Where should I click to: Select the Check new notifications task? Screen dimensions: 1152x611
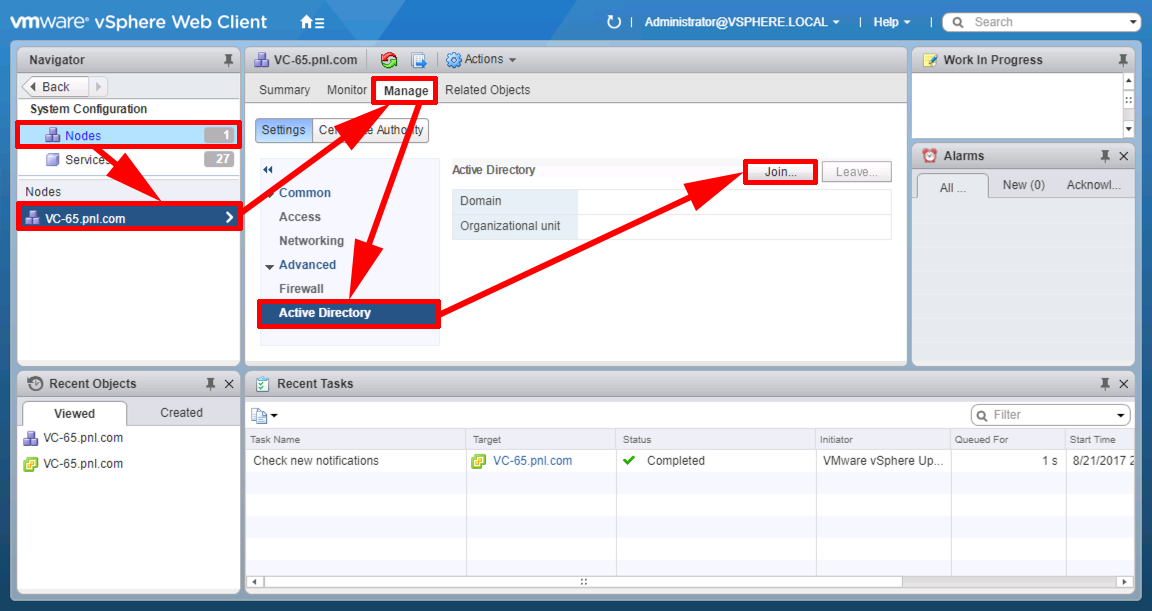316,460
